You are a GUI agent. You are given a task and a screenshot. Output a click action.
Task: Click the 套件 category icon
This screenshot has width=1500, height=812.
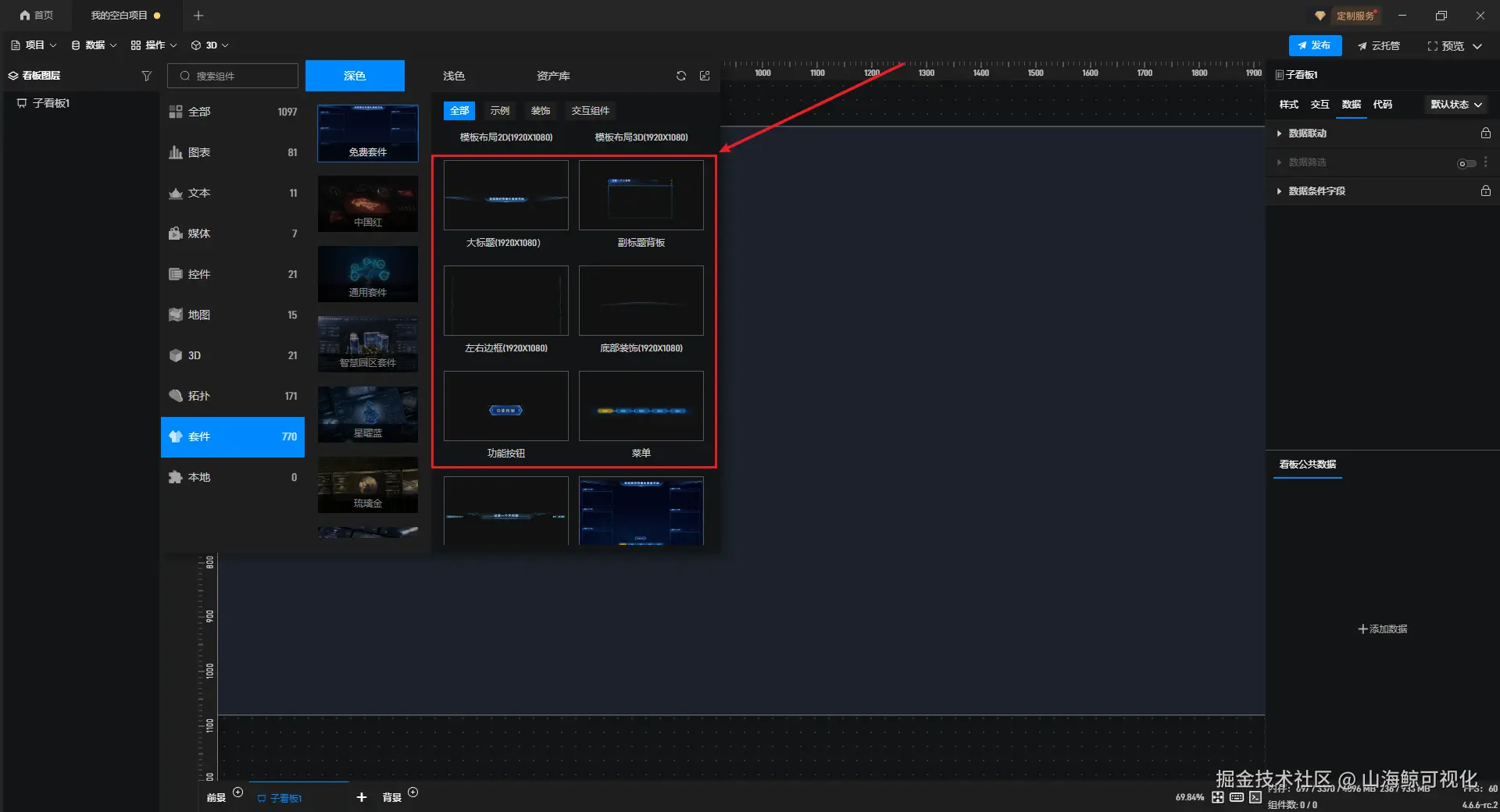pyautogui.click(x=176, y=436)
